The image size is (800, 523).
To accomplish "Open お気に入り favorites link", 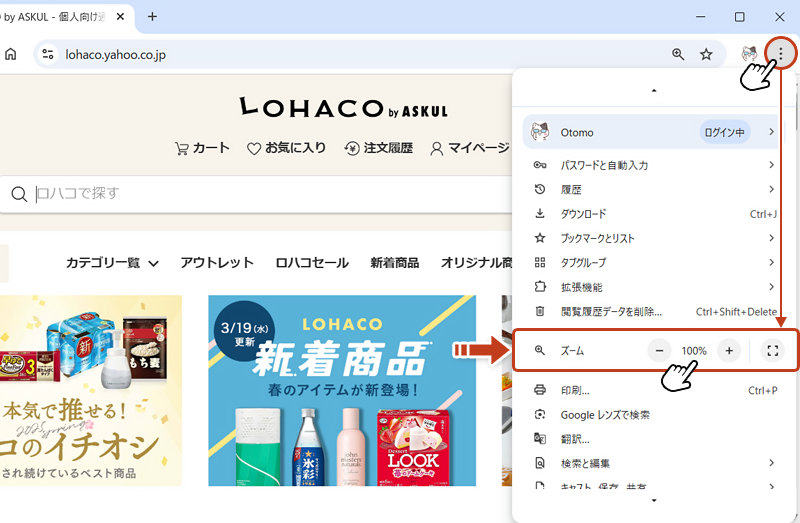I will [x=286, y=148].
